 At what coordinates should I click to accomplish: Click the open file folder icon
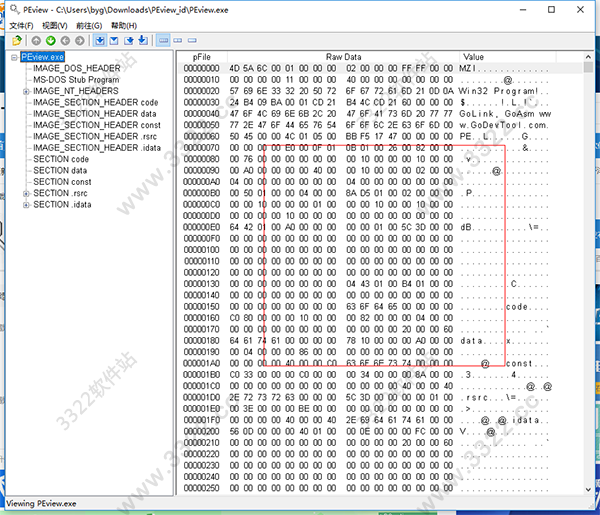tap(16, 40)
